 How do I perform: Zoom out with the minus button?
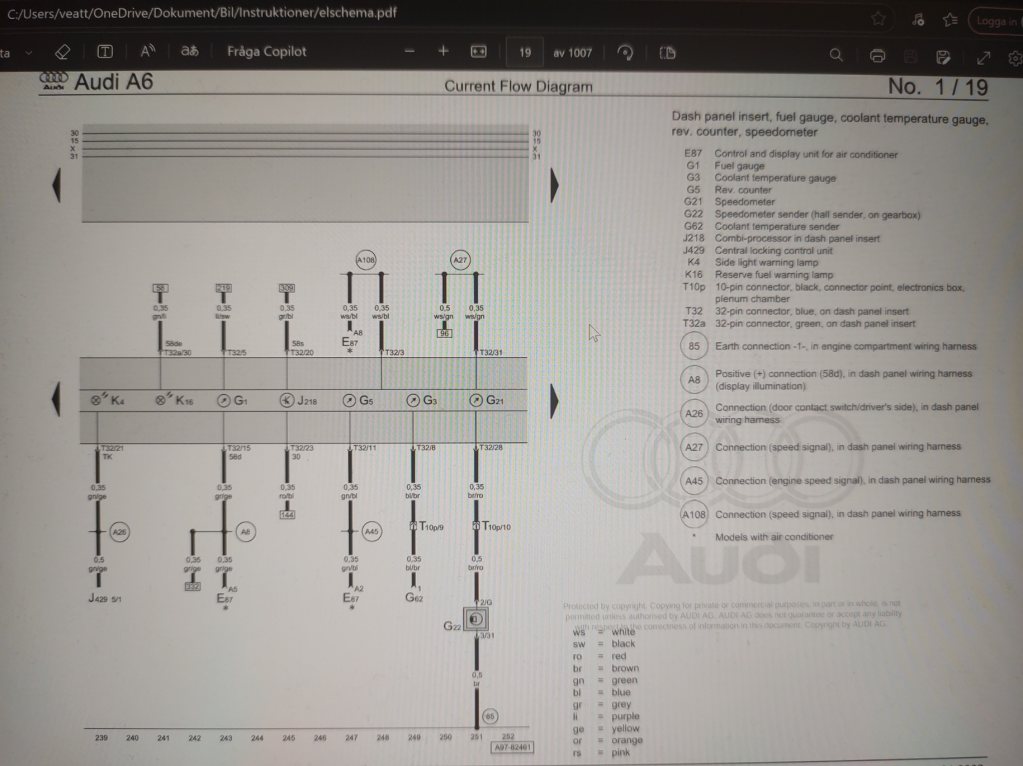409,51
